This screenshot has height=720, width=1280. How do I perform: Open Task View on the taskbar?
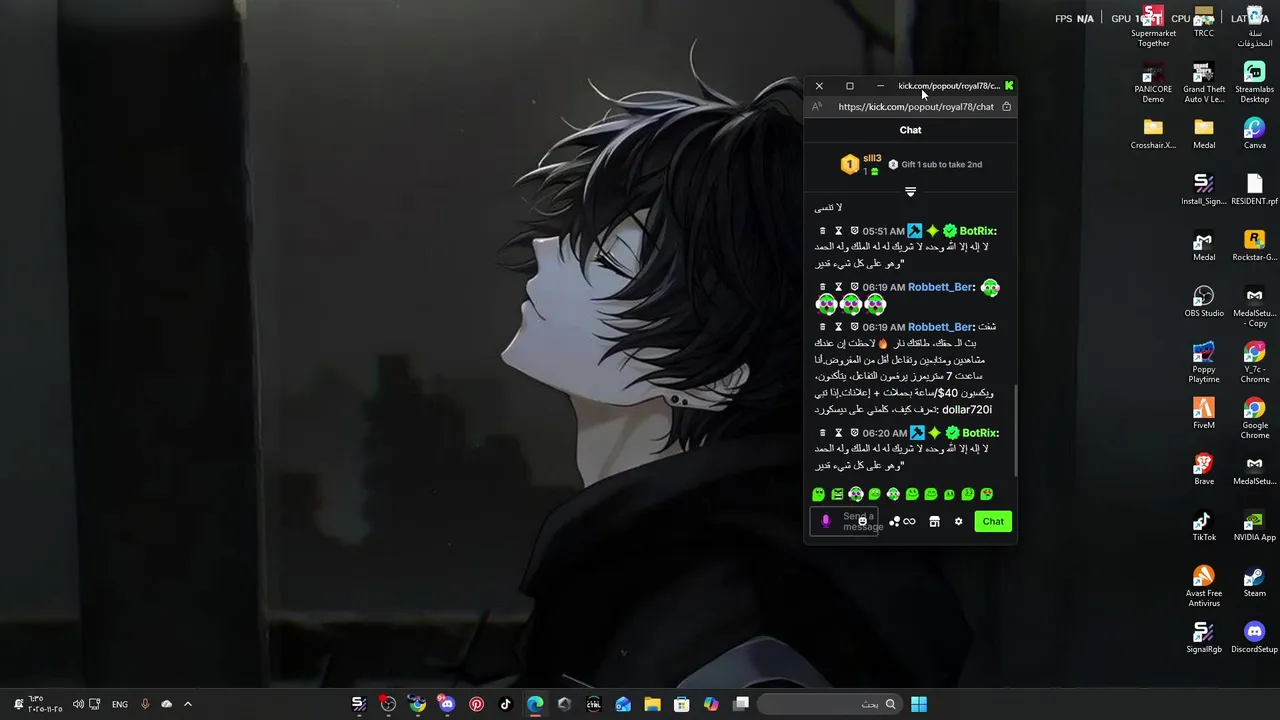741,704
